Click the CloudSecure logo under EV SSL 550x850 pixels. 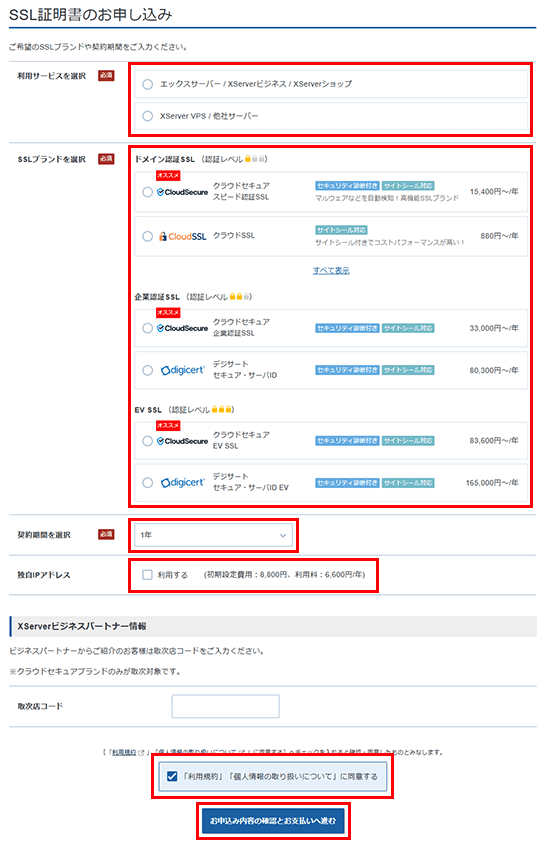pyautogui.click(x=183, y=441)
